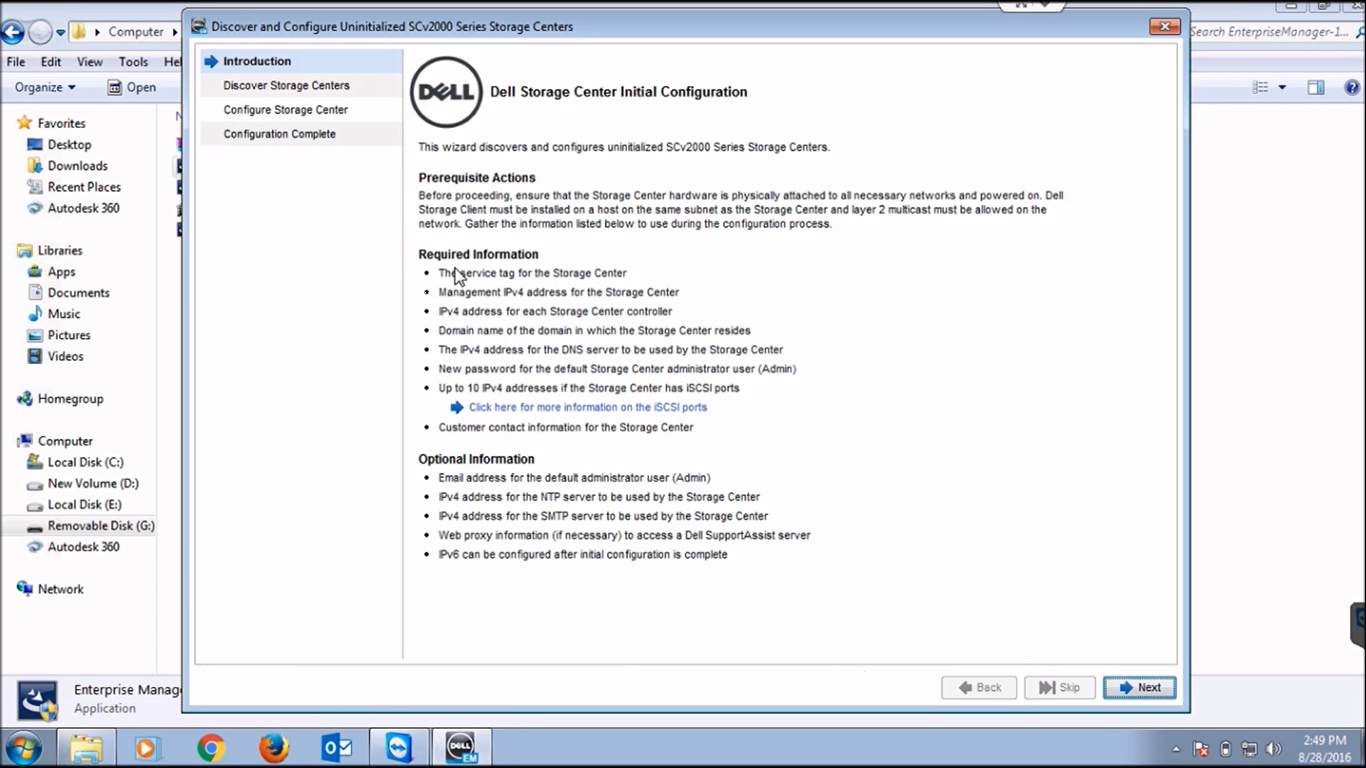Click the Skip button in the wizard

point(1059,687)
